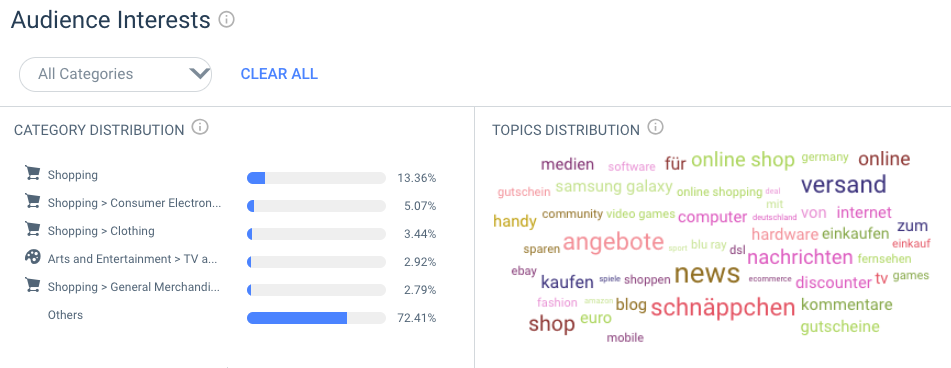This screenshot has height=368, width=951.
Task: Click cart icon for Shopping > Consumer Electronics
Action: pos(32,201)
